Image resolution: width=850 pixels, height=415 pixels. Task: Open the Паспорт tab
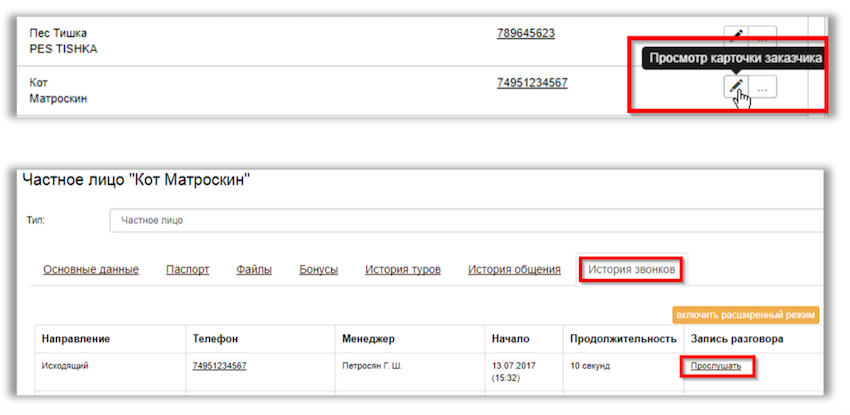[187, 270]
